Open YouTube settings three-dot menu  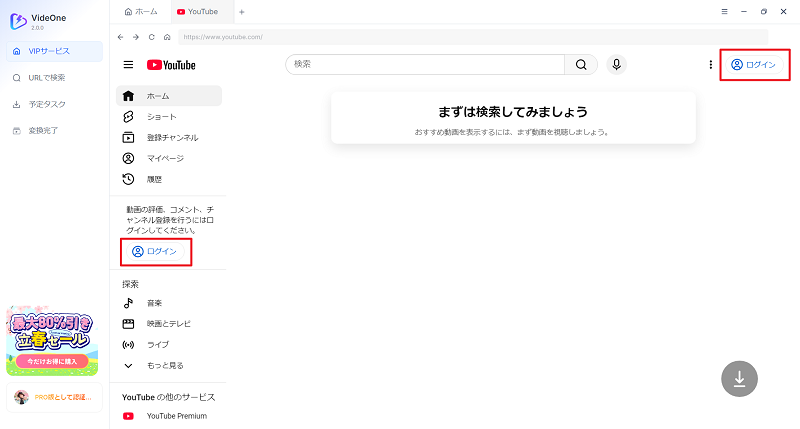711,65
